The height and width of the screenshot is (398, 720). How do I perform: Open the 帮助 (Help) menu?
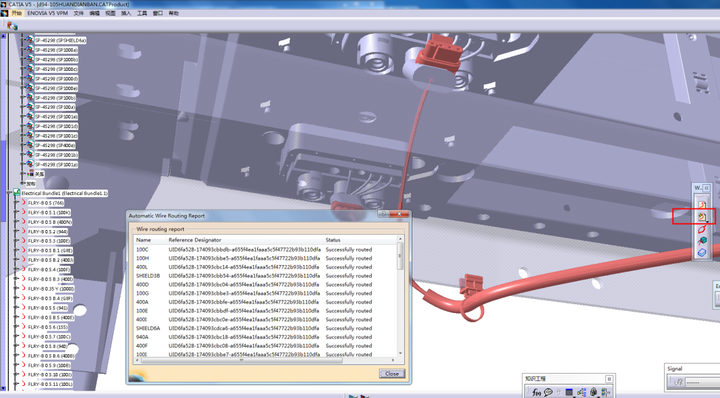(x=174, y=13)
